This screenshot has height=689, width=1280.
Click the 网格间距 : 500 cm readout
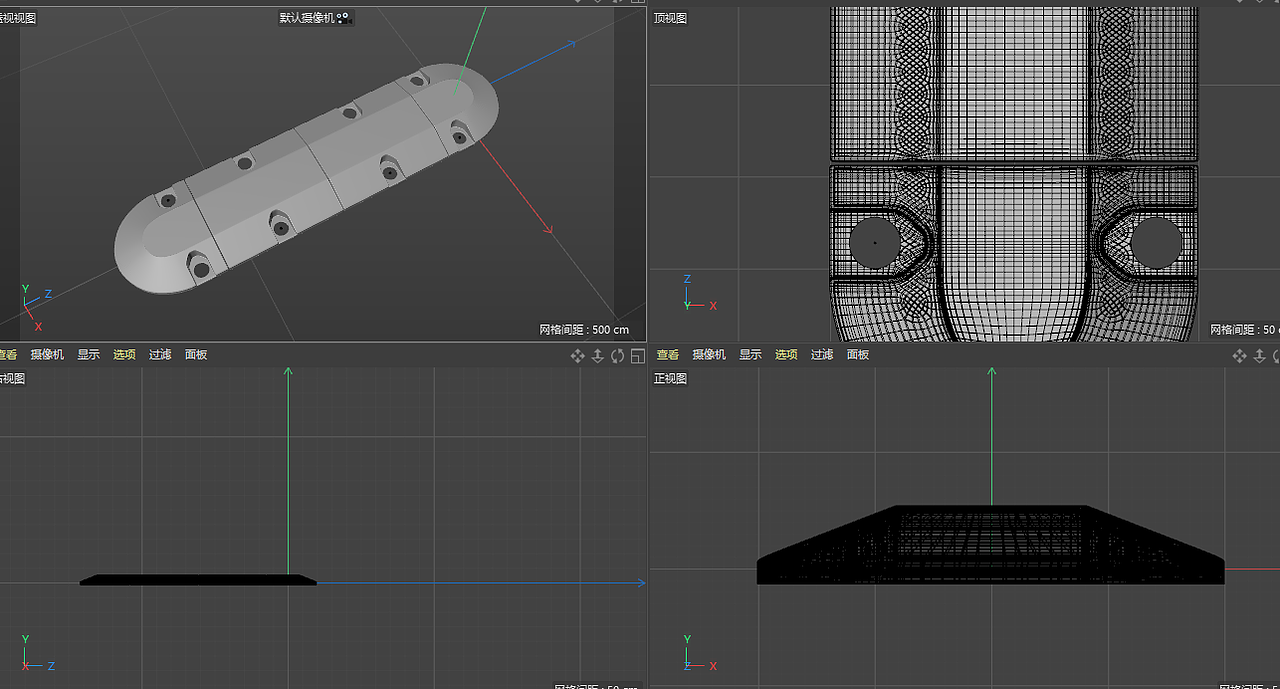point(584,330)
